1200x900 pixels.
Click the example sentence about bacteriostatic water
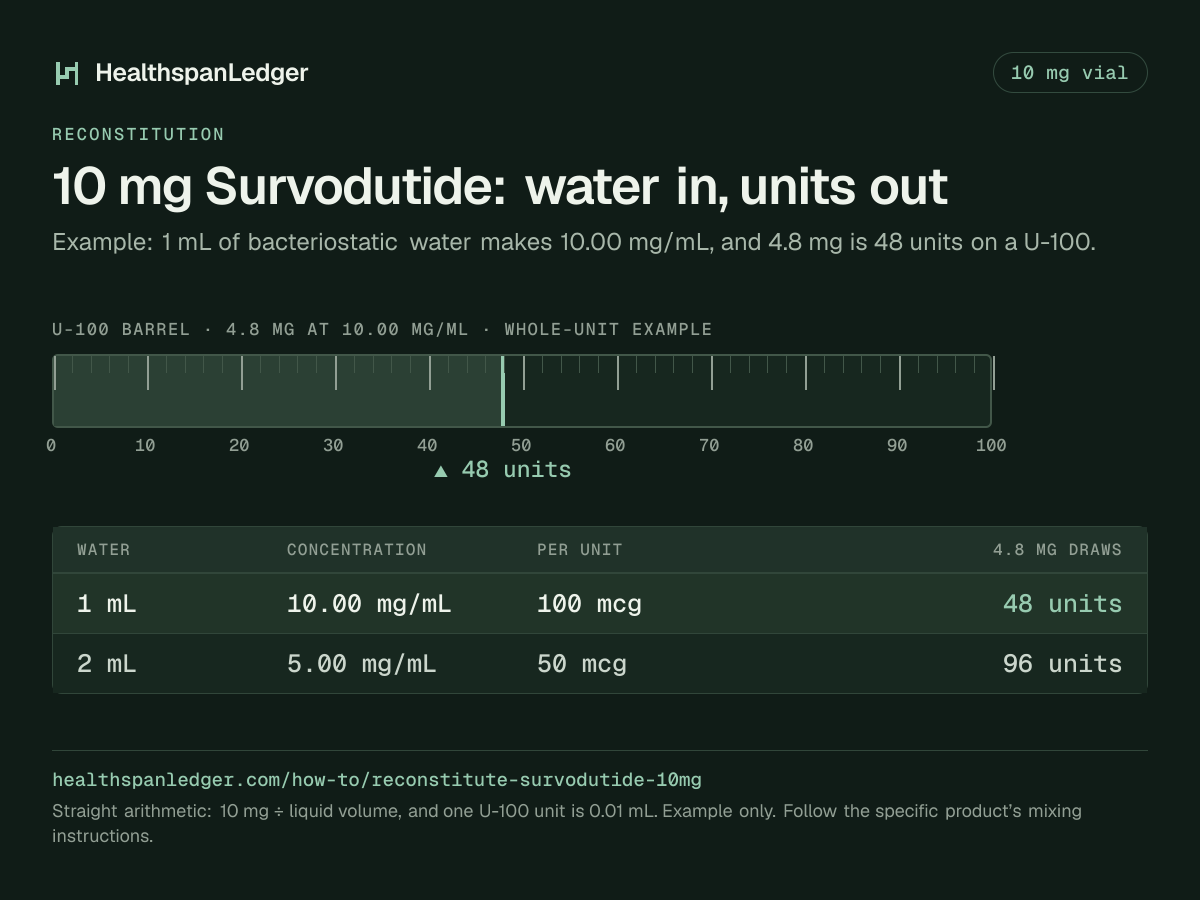(x=574, y=243)
